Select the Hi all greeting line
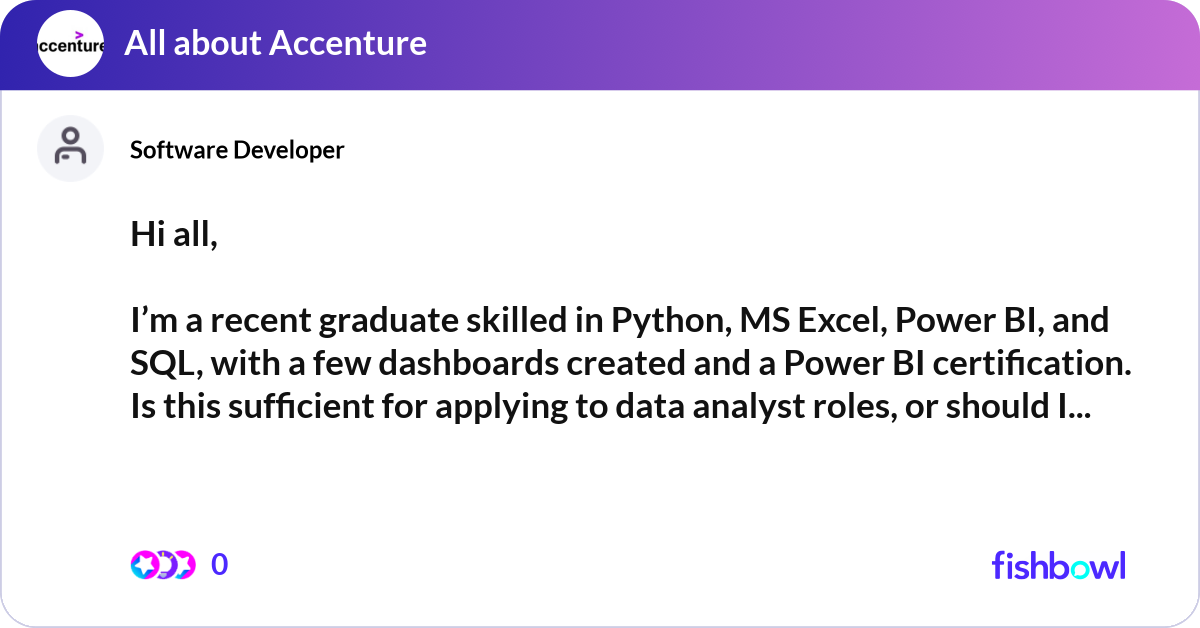 coord(173,234)
